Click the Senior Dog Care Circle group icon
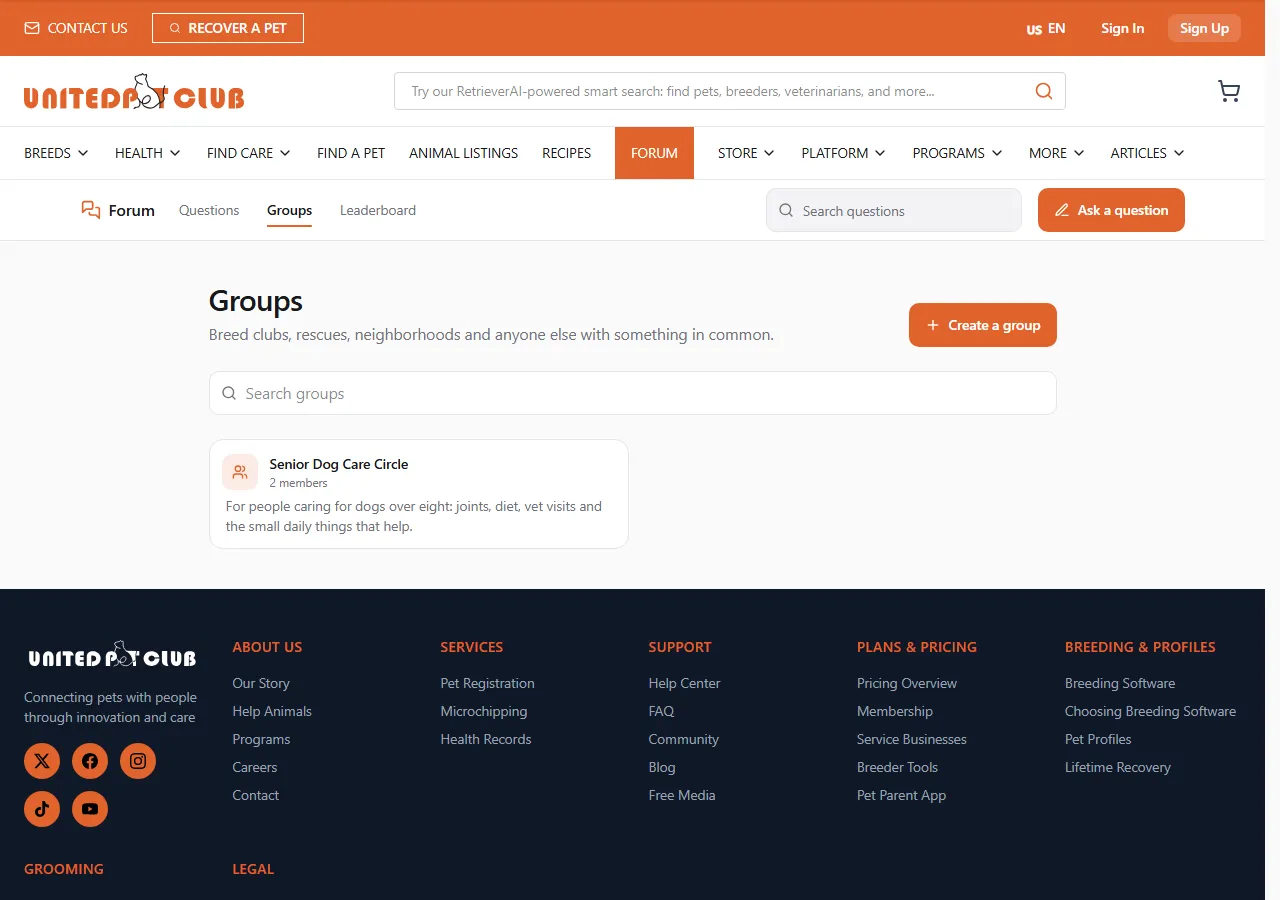The height and width of the screenshot is (900, 1280). coord(240,472)
